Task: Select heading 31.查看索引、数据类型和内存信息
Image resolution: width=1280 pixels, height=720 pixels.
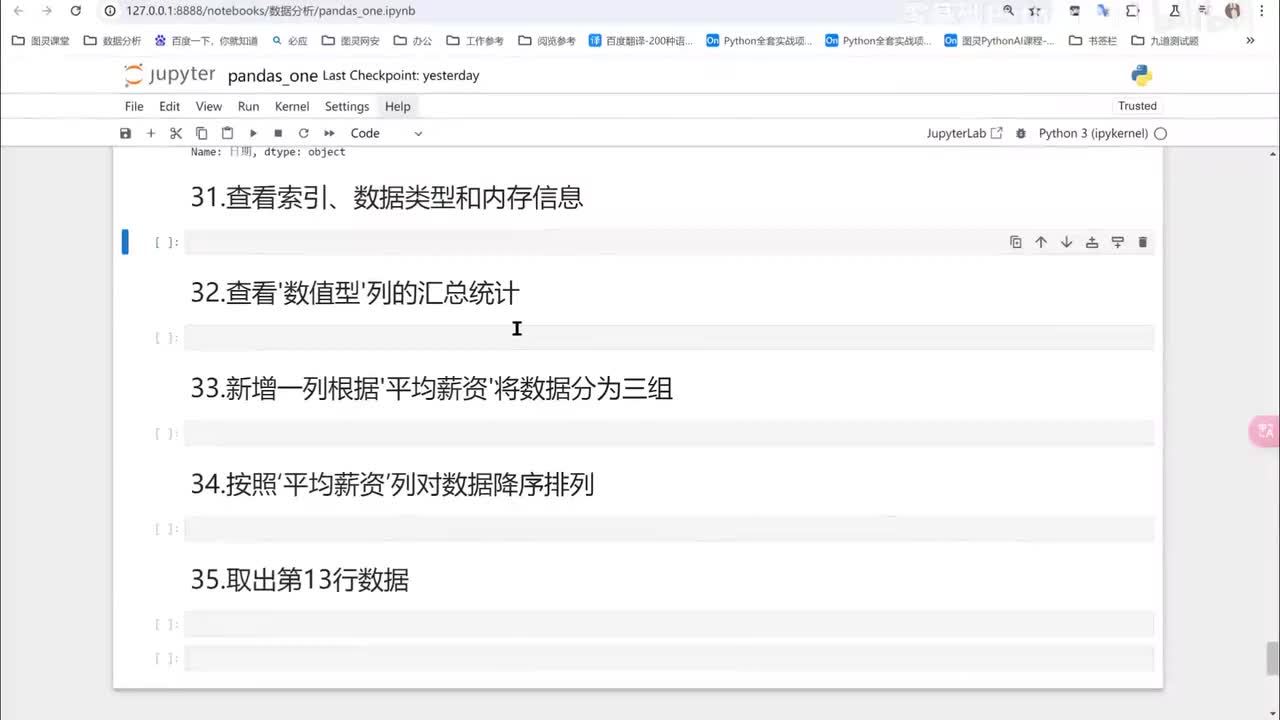Action: click(x=387, y=197)
